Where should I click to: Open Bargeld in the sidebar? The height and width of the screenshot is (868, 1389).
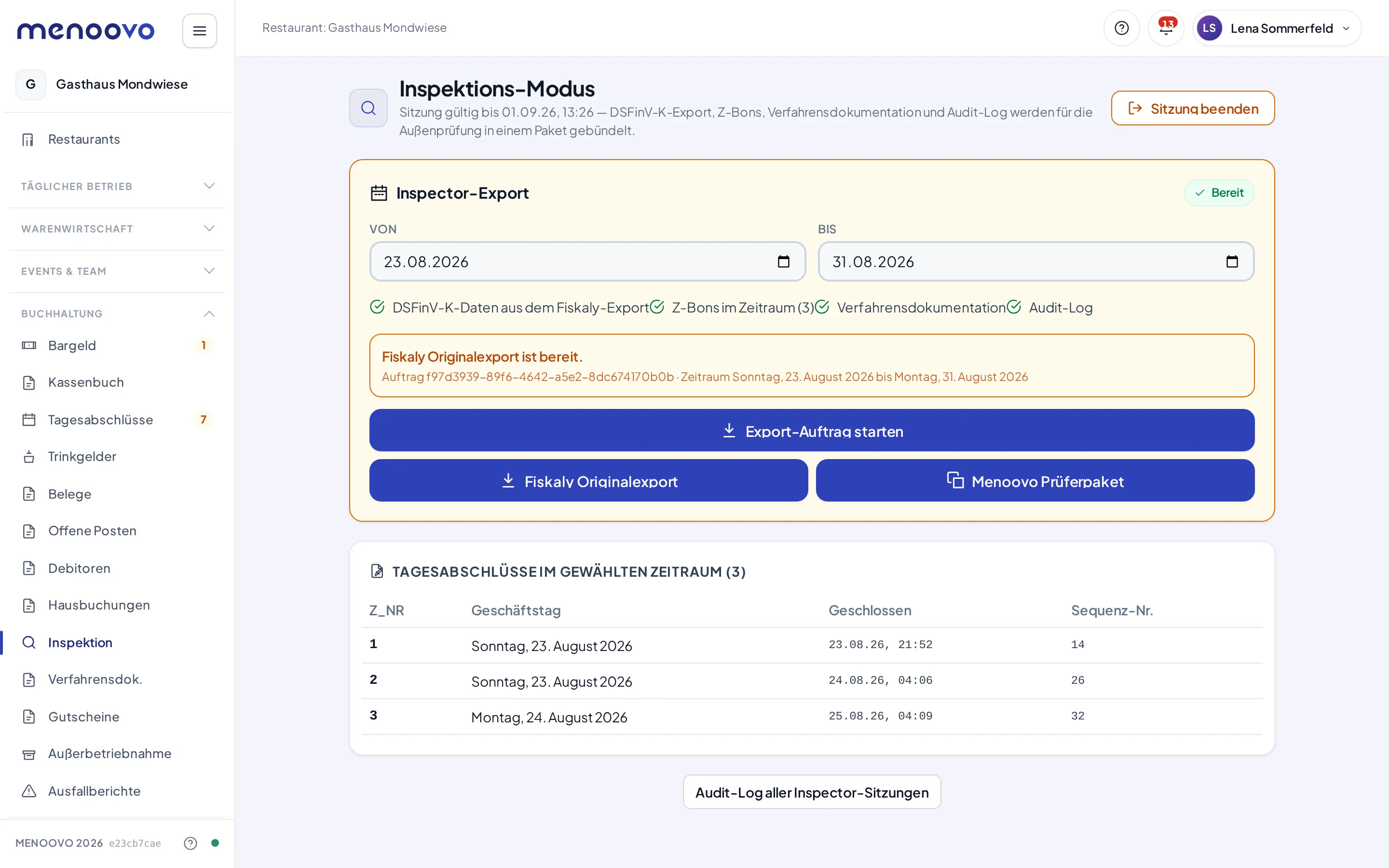coord(117,345)
